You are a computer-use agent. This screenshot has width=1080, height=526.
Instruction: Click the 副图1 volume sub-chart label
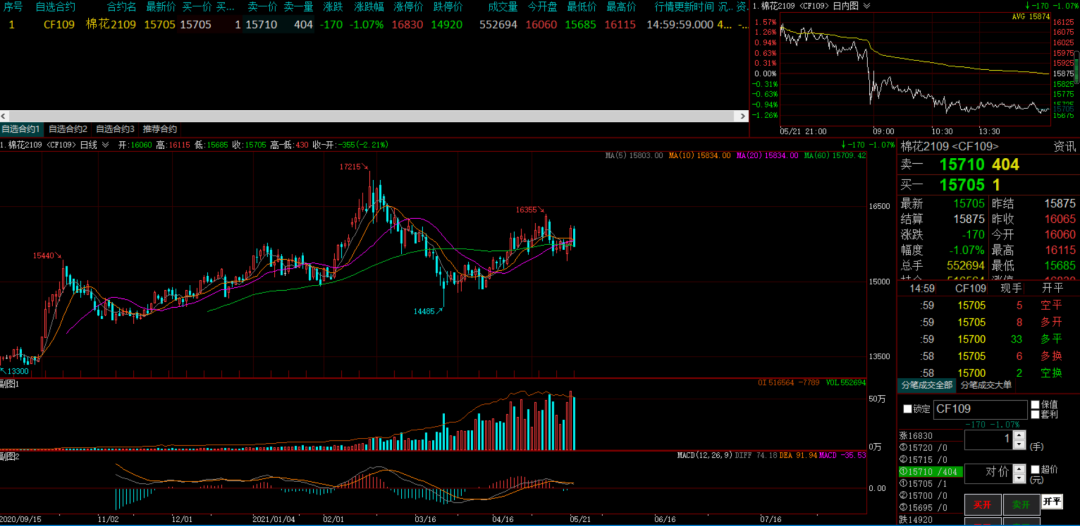click(9, 382)
